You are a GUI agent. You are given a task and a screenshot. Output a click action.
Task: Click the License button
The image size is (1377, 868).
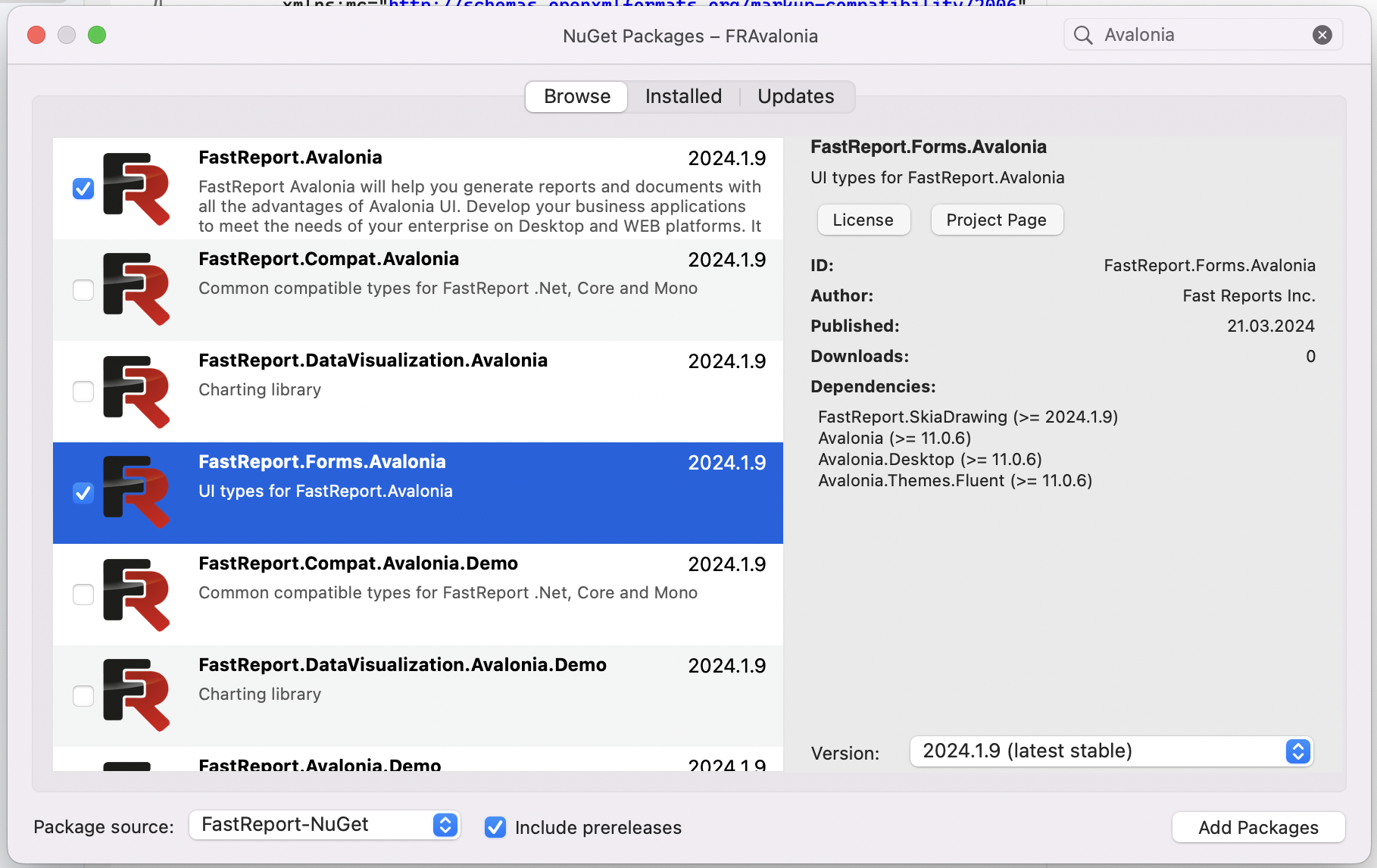863,220
